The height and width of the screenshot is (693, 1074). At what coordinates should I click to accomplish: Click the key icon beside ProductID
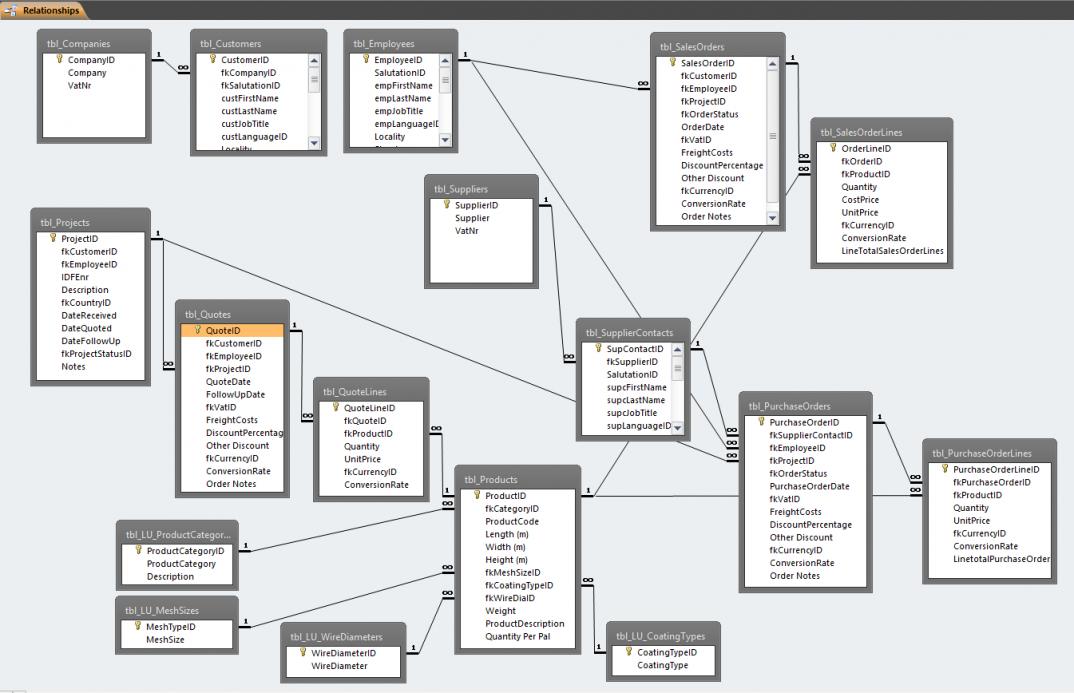[477, 495]
